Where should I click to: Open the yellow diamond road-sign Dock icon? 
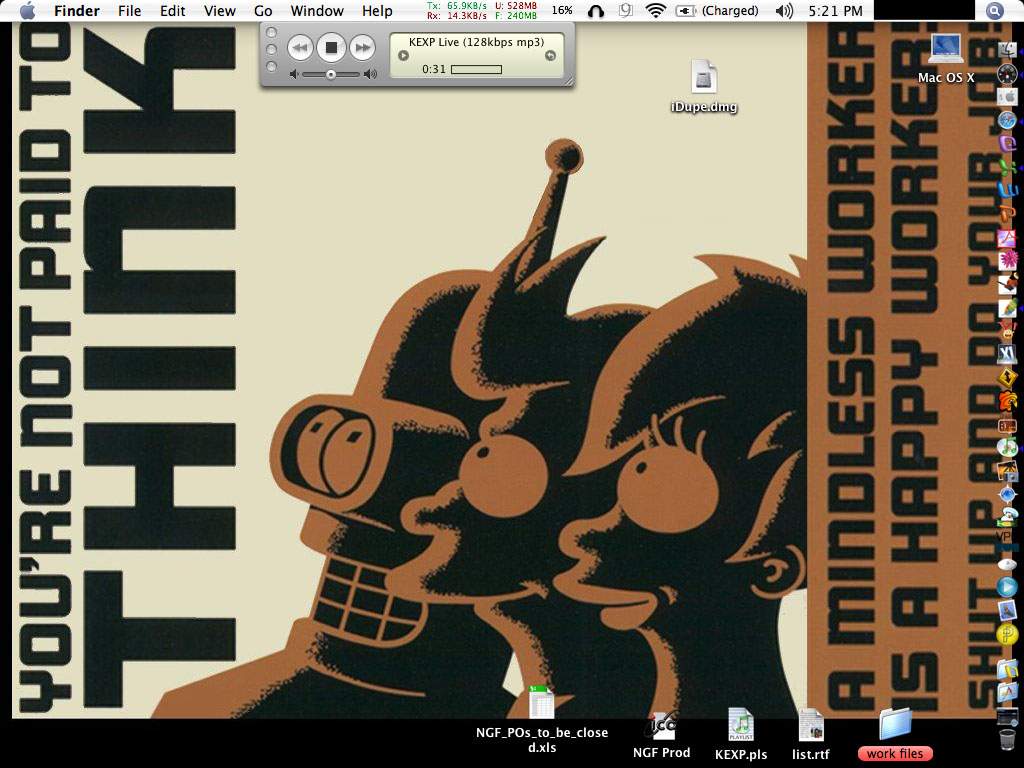point(1008,377)
